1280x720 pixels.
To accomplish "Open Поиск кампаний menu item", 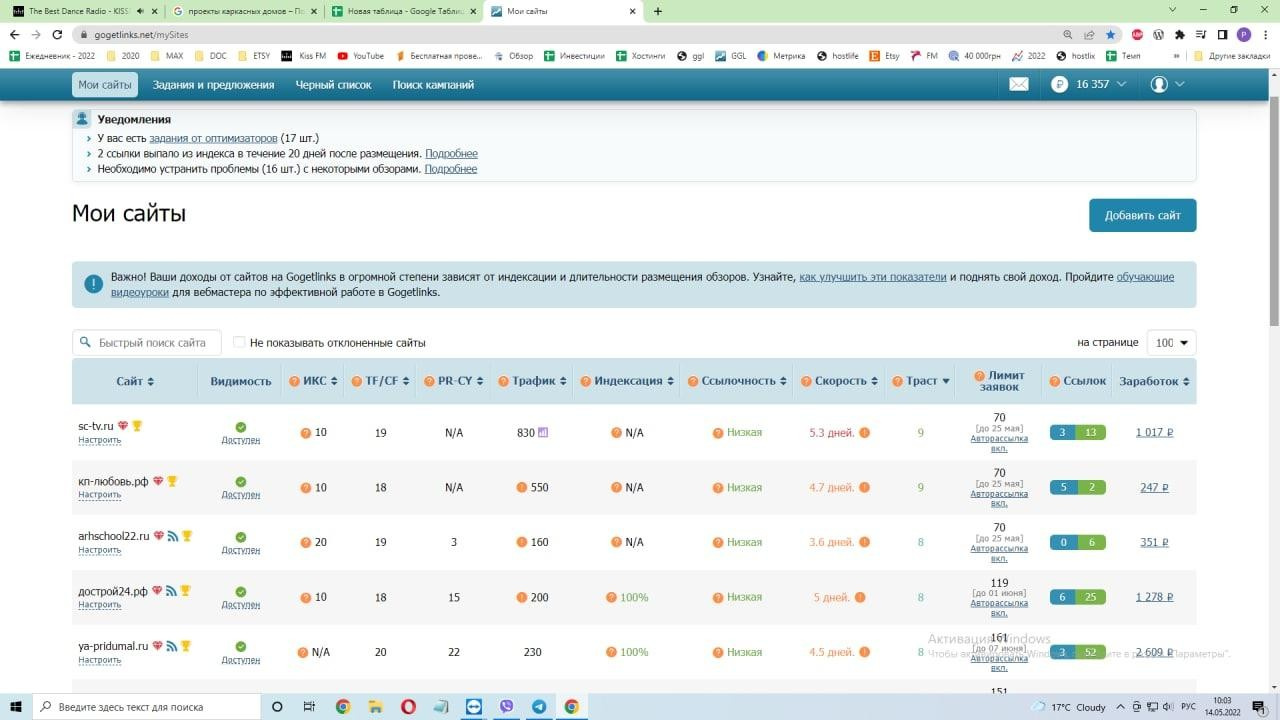I will pyautogui.click(x=433, y=85).
